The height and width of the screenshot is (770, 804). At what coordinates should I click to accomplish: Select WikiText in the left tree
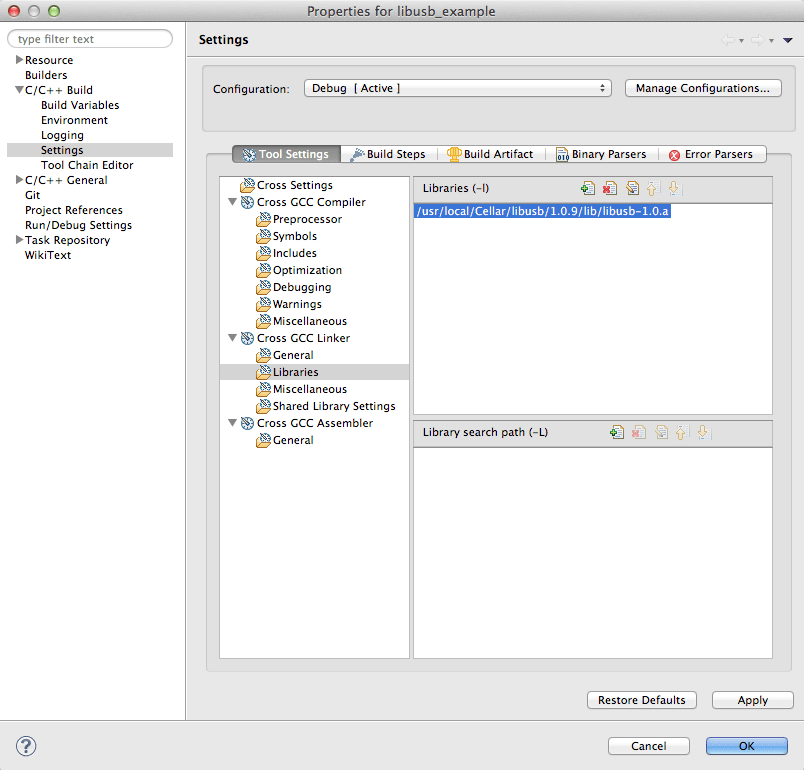click(x=48, y=255)
